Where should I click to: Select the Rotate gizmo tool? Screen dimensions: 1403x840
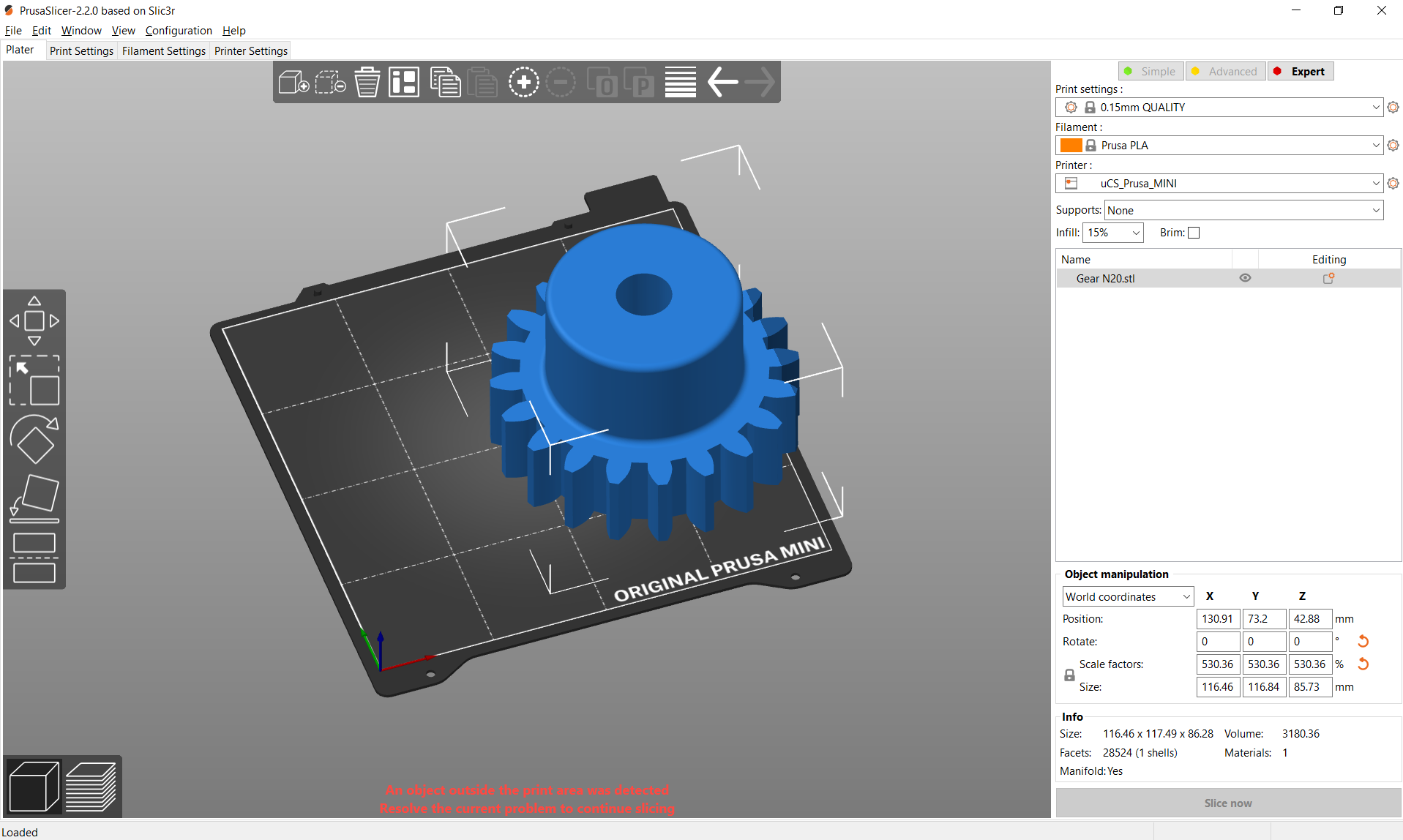pos(34,439)
